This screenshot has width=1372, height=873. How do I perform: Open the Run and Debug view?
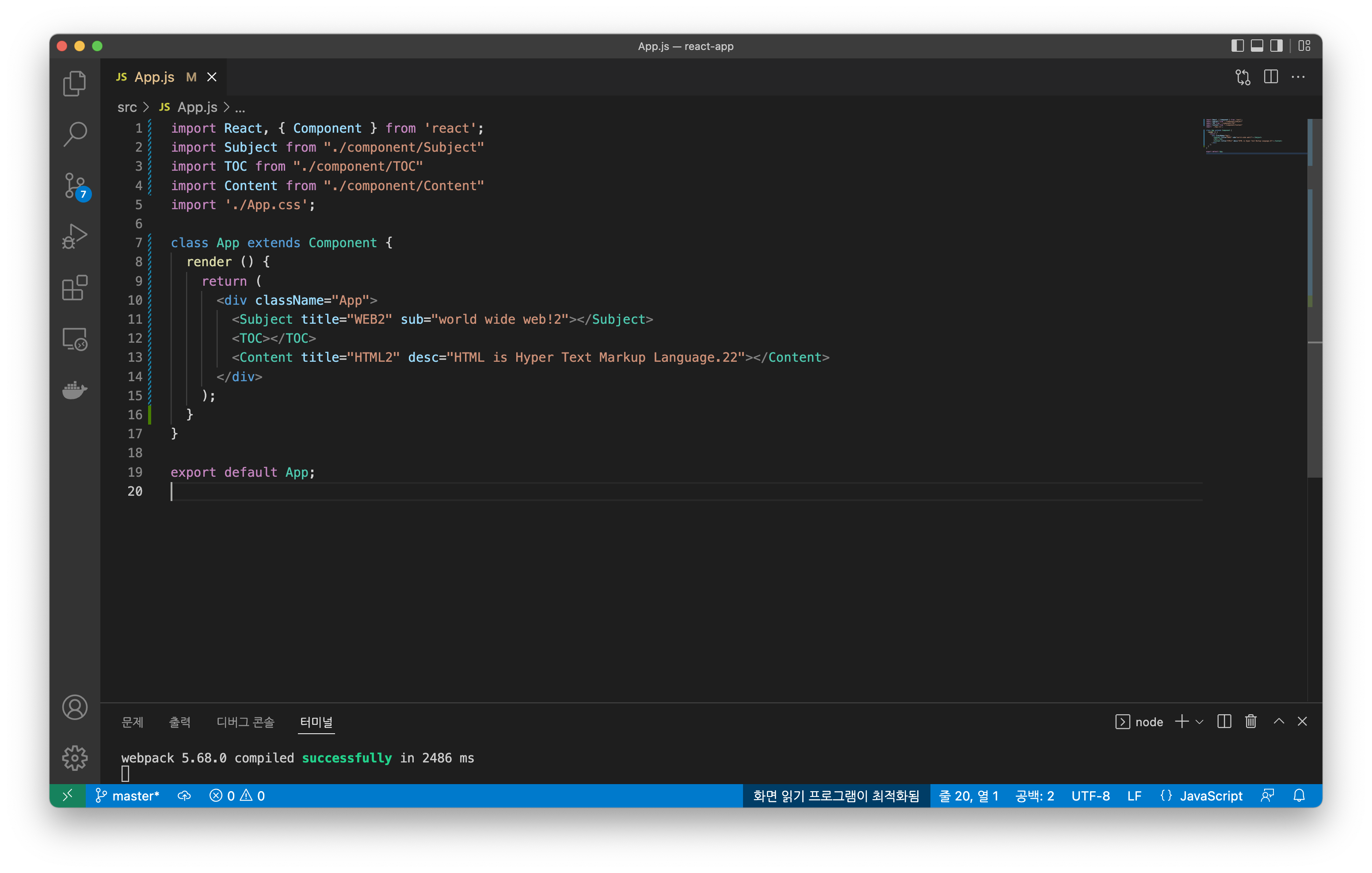[75, 236]
